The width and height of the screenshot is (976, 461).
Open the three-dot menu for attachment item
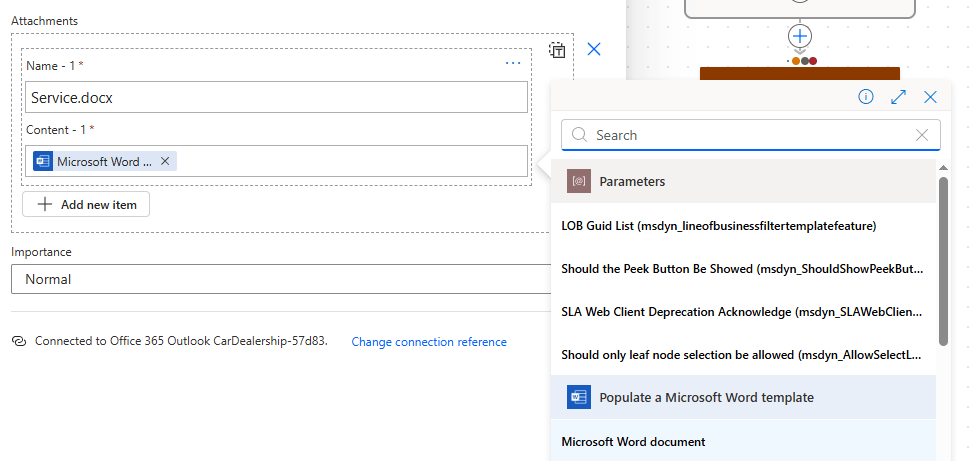(513, 63)
